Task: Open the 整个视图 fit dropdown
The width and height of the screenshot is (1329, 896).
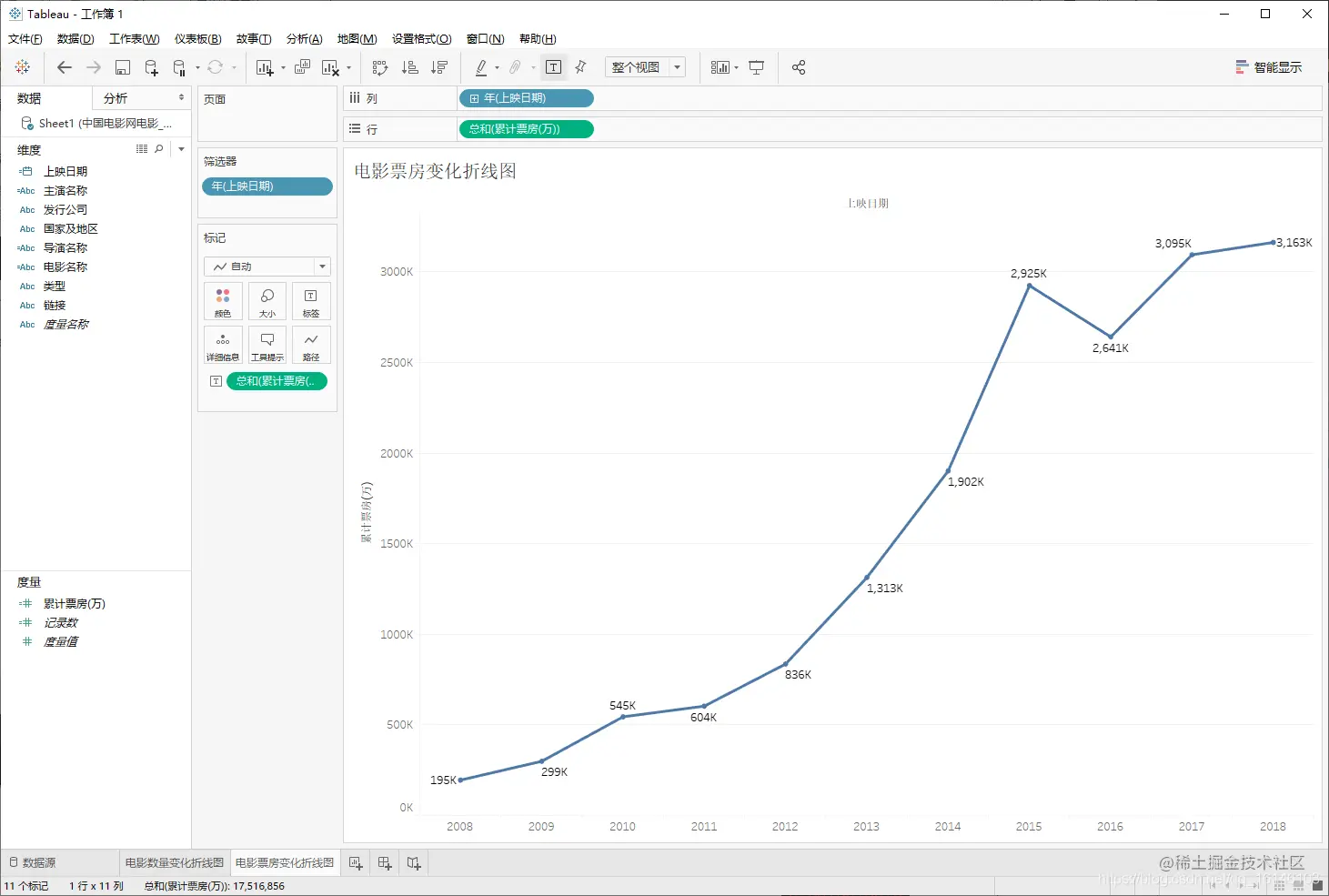Action: [645, 67]
